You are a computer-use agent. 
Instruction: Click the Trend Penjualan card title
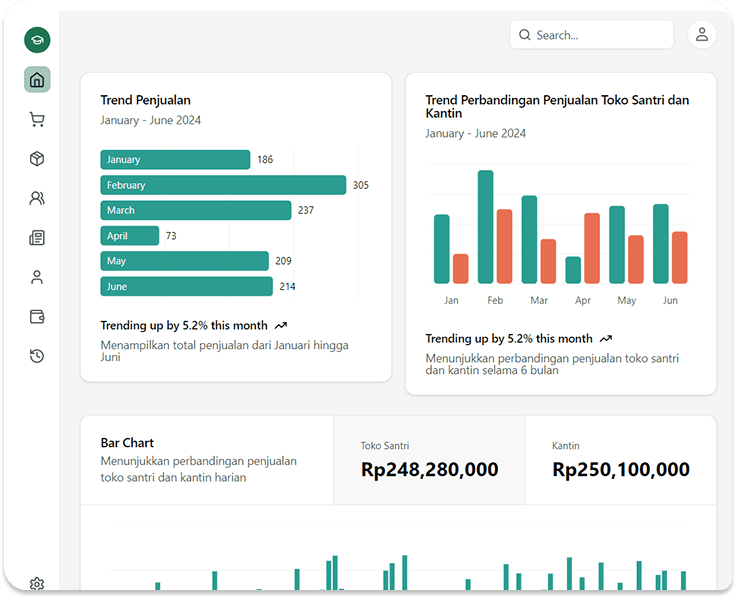(x=145, y=100)
